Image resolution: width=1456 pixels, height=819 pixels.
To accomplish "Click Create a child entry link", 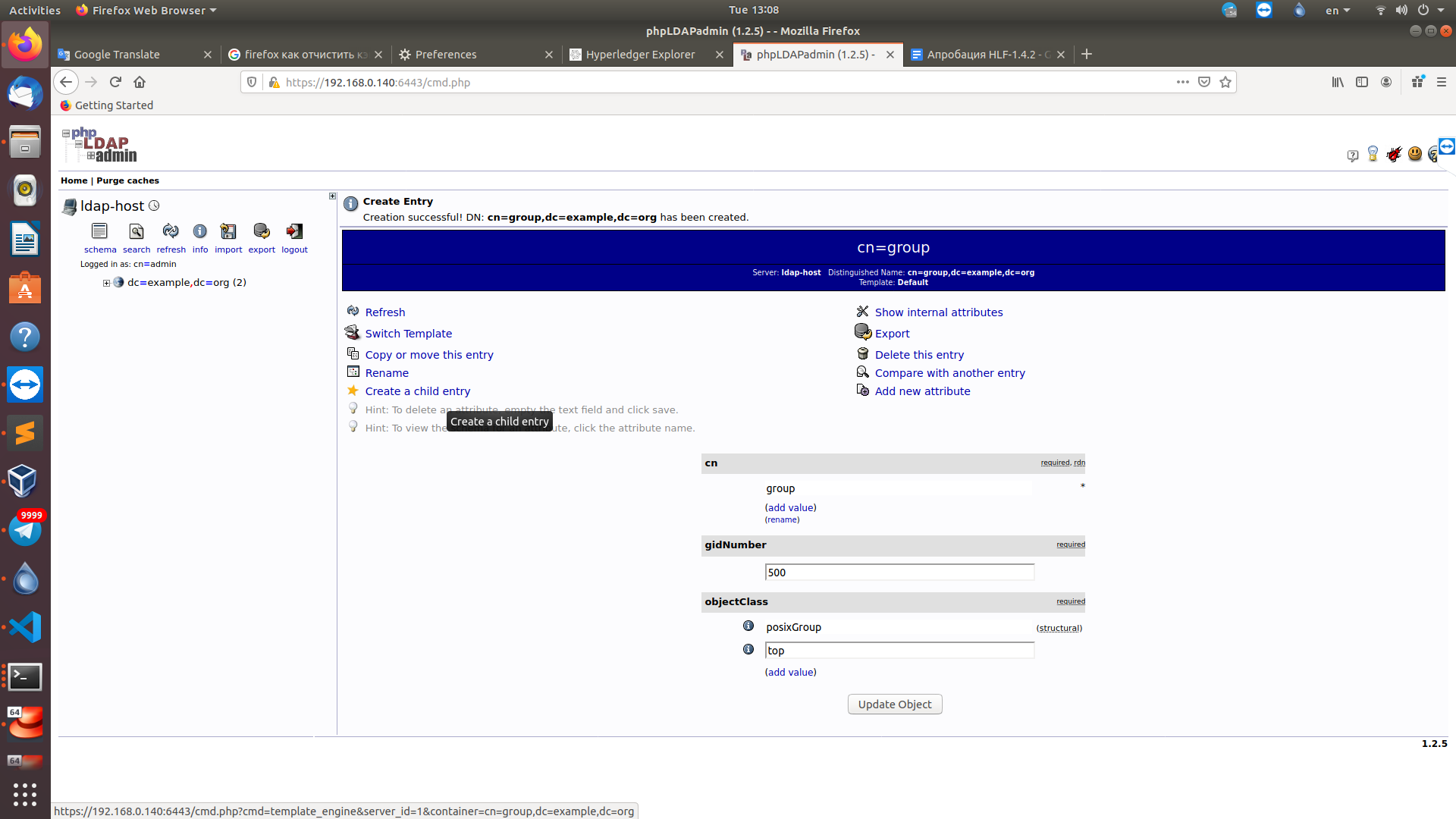I will pos(417,391).
